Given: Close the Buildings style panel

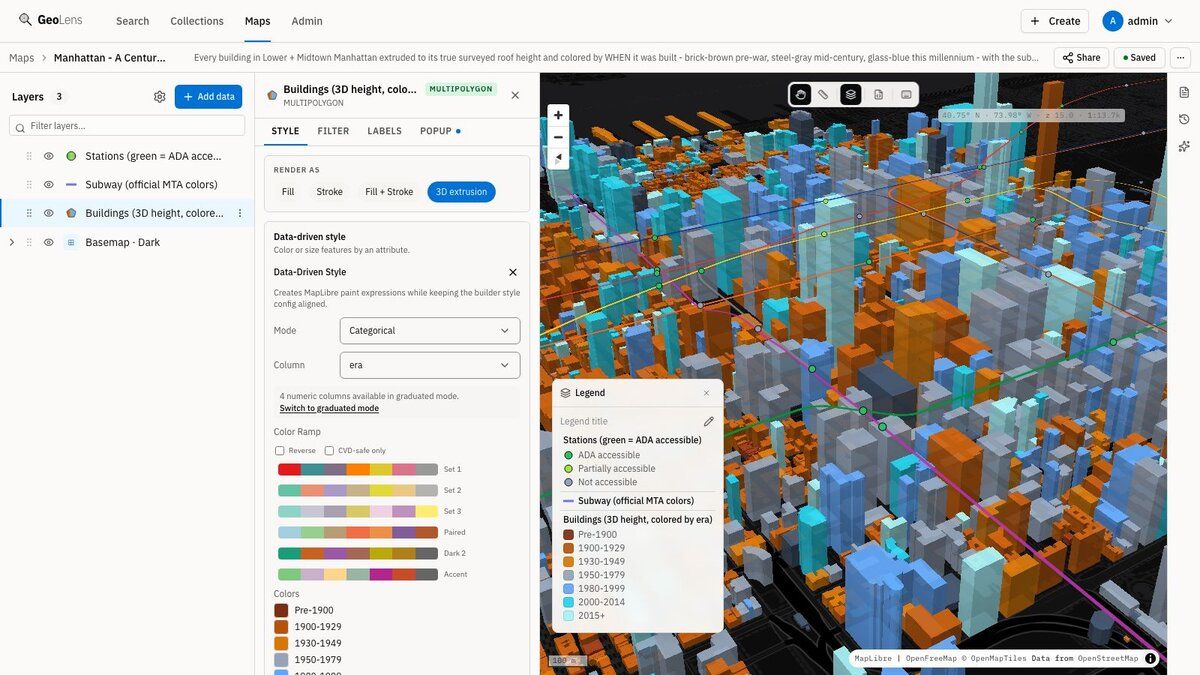Looking at the screenshot, I should (515, 95).
